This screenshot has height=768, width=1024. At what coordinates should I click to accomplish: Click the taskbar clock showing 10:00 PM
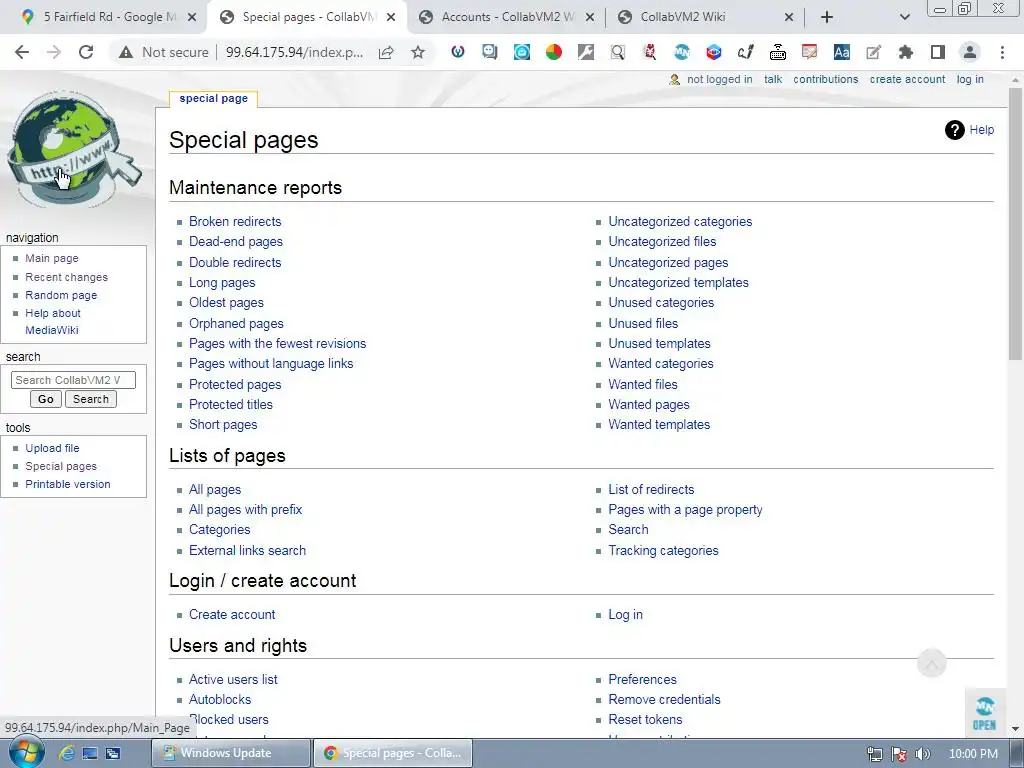click(973, 754)
